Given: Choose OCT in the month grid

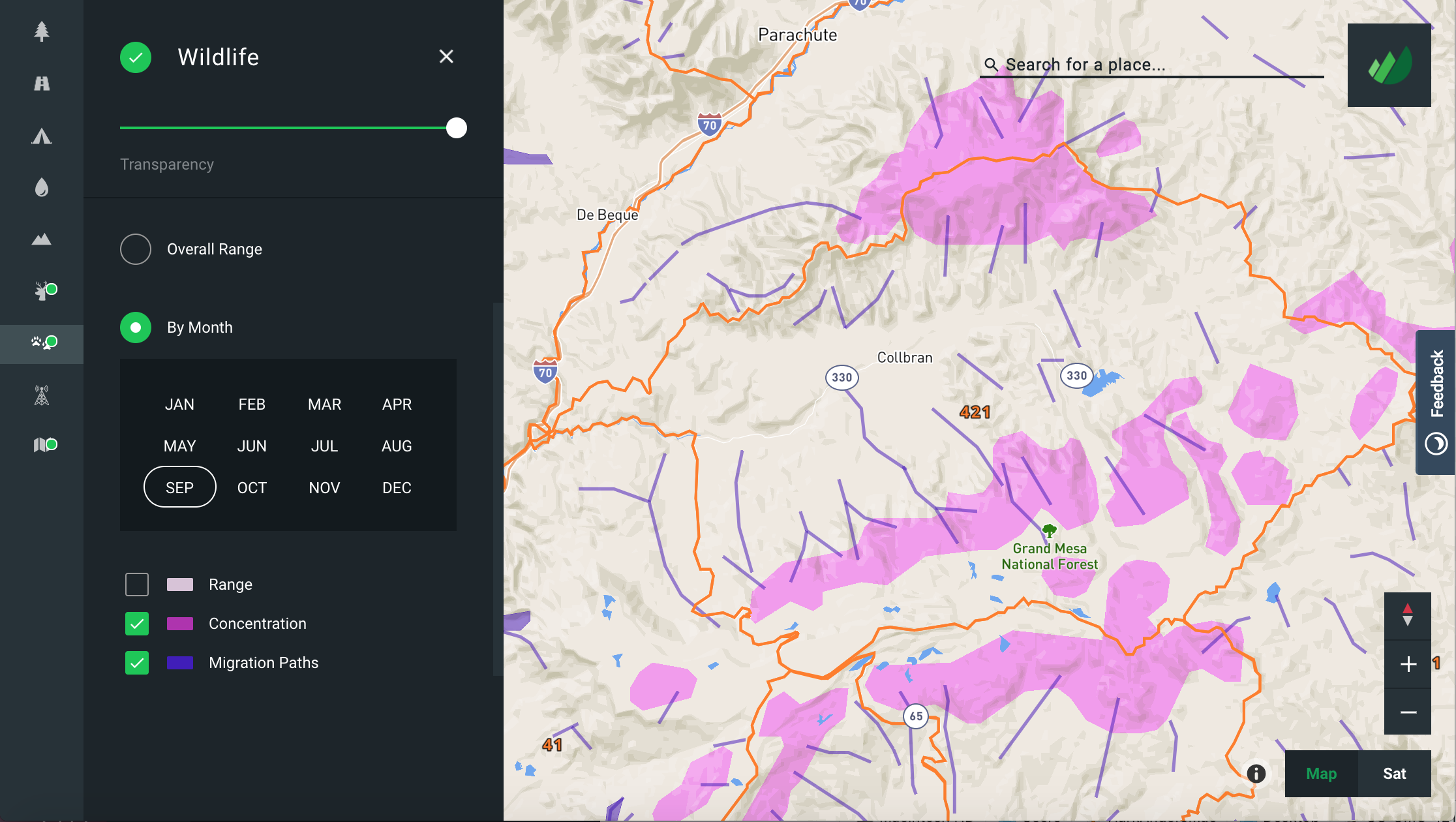Looking at the screenshot, I should [x=252, y=488].
